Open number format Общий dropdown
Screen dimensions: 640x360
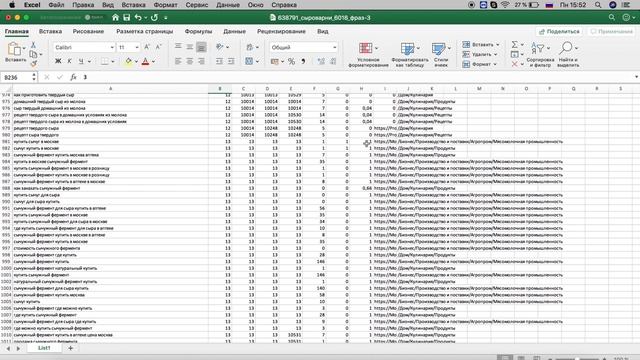coord(334,47)
